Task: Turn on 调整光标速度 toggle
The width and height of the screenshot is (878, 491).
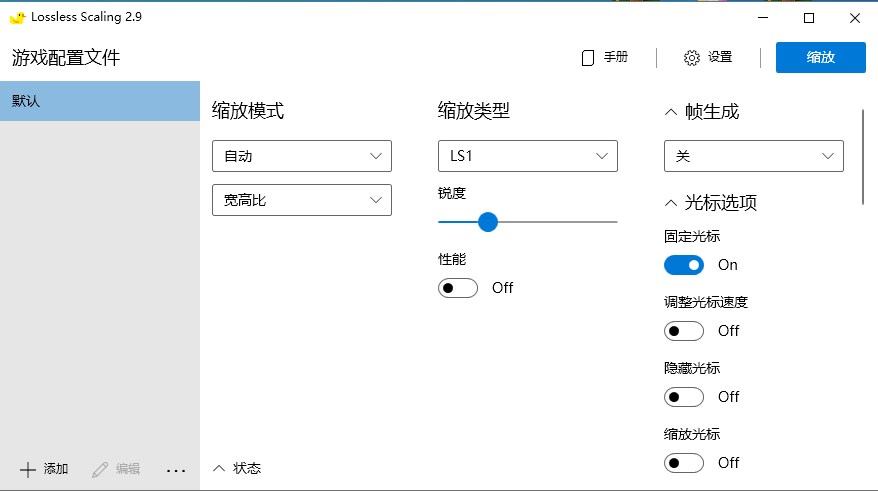Action: [684, 331]
